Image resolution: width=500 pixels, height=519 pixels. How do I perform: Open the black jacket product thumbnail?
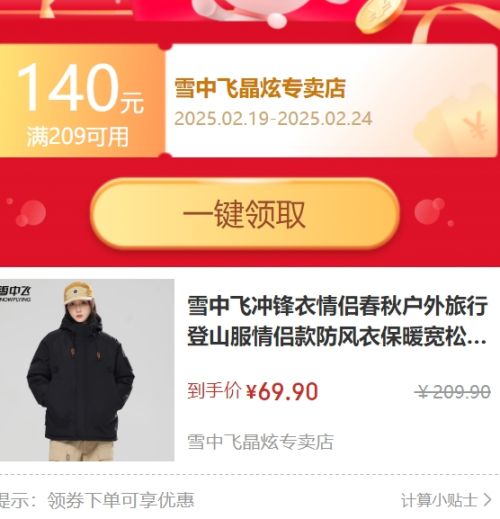pos(87,370)
